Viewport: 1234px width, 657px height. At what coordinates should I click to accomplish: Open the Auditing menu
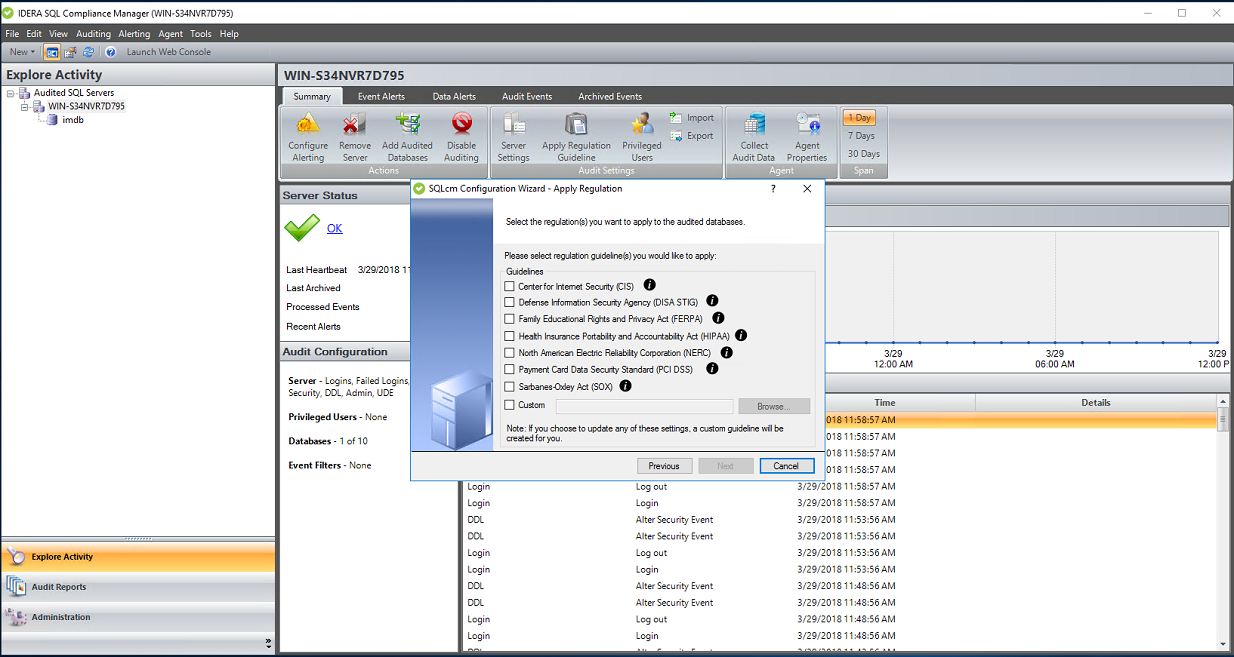94,34
